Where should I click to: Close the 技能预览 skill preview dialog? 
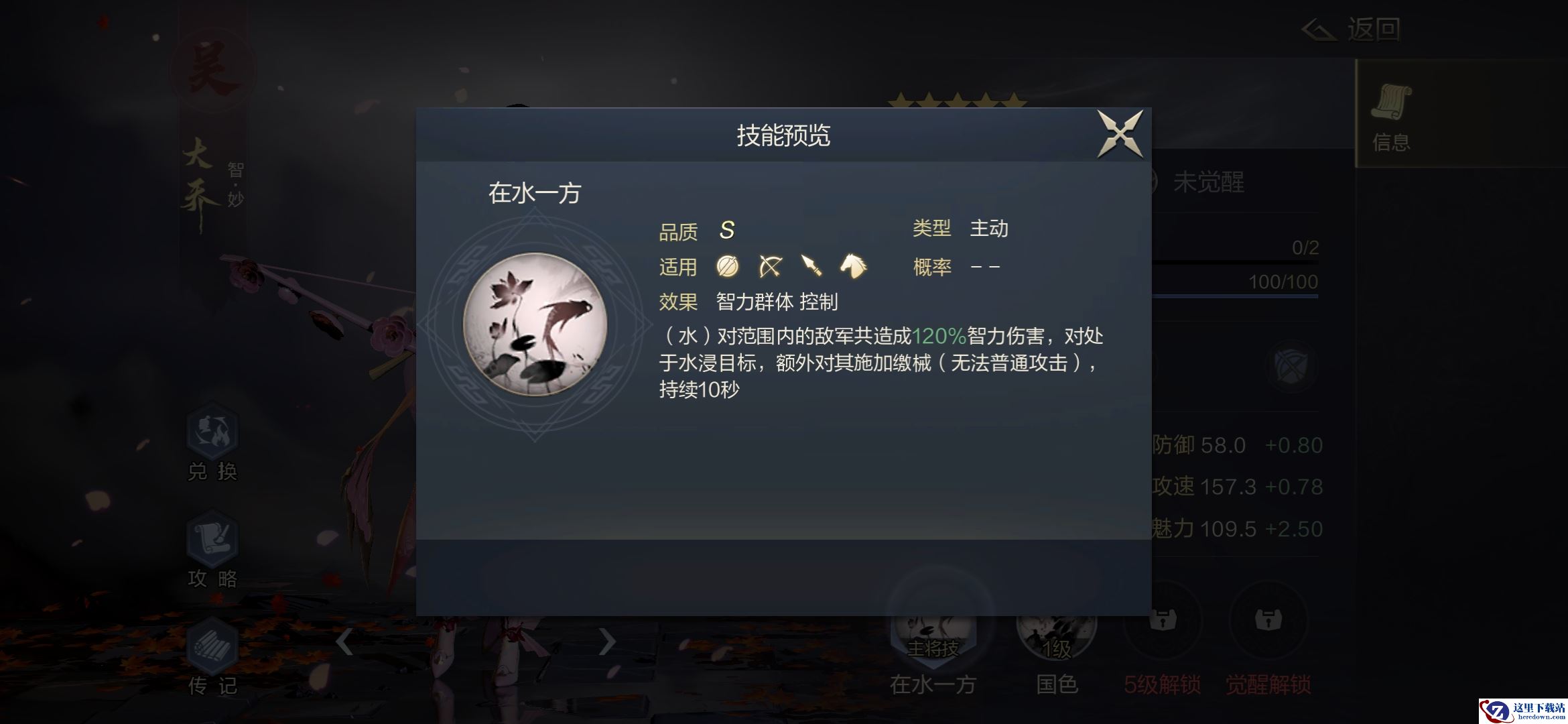click(x=1120, y=135)
